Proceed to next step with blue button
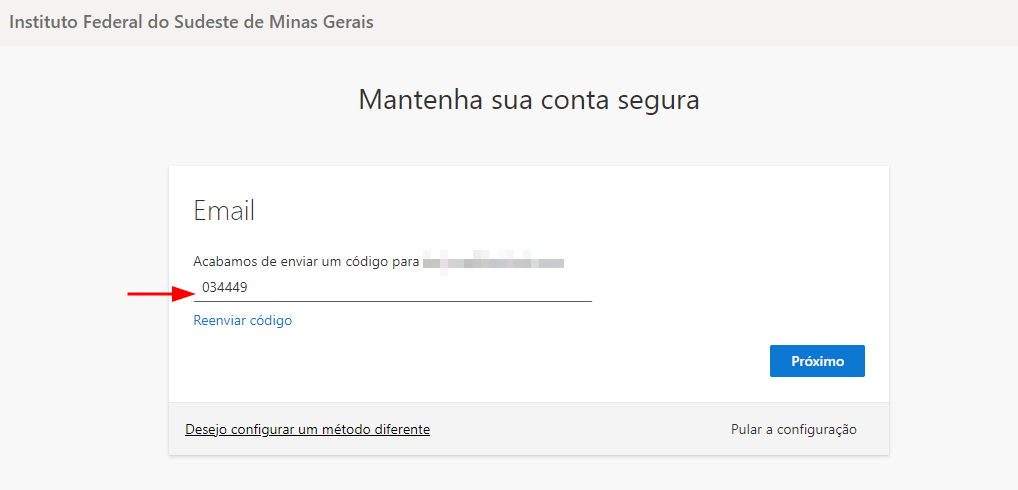The image size is (1018, 490). click(x=817, y=361)
